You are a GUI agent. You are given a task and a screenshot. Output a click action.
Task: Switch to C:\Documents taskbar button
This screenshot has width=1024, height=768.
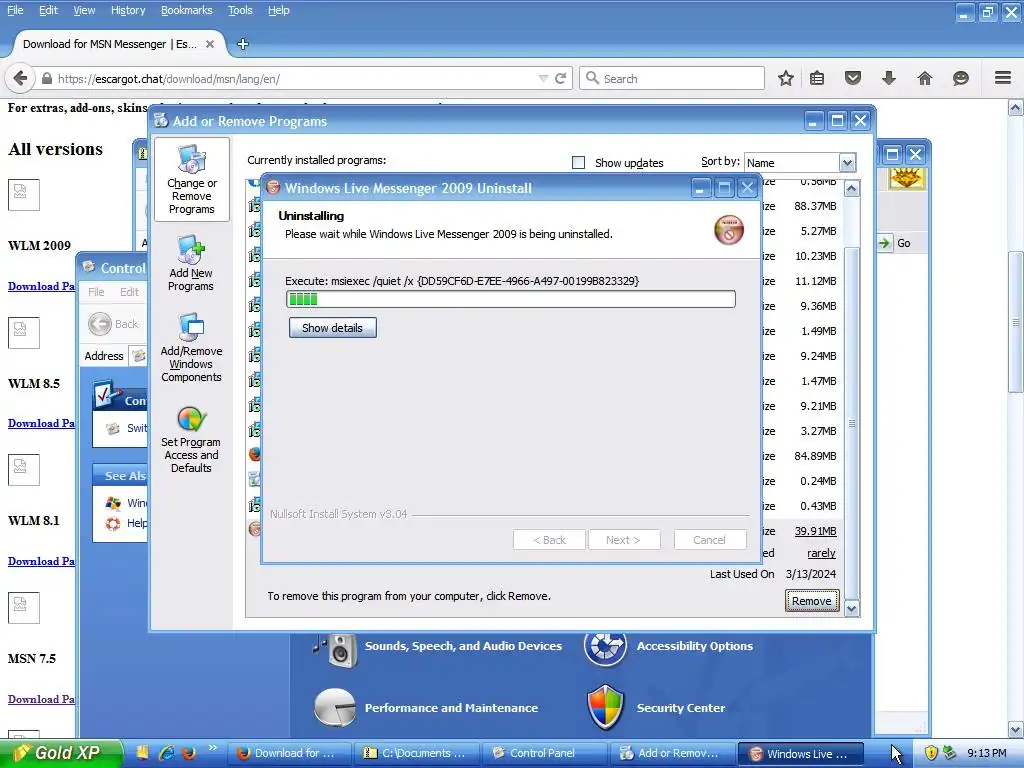(417, 753)
